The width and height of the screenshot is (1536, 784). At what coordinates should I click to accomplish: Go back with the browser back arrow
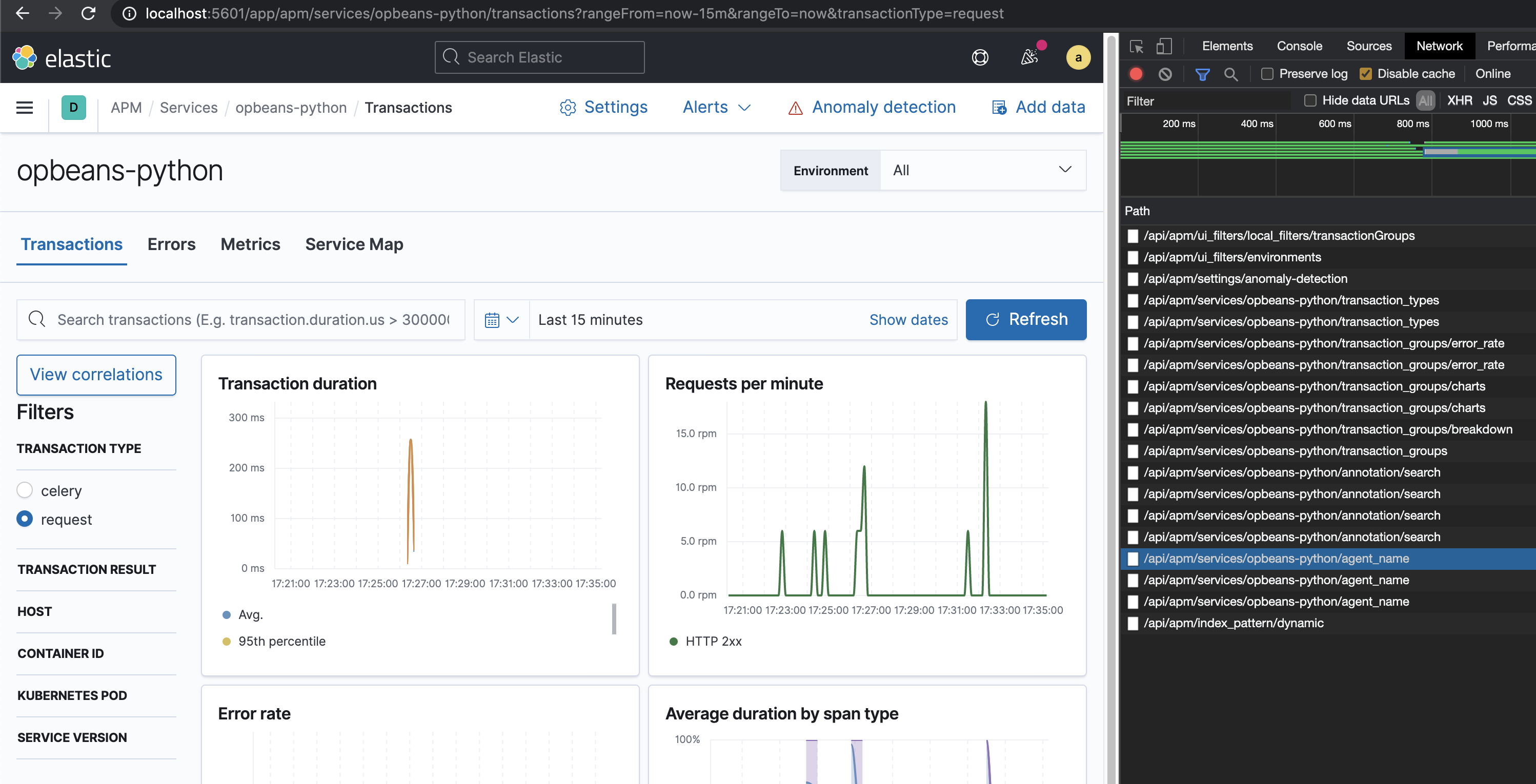[22, 13]
